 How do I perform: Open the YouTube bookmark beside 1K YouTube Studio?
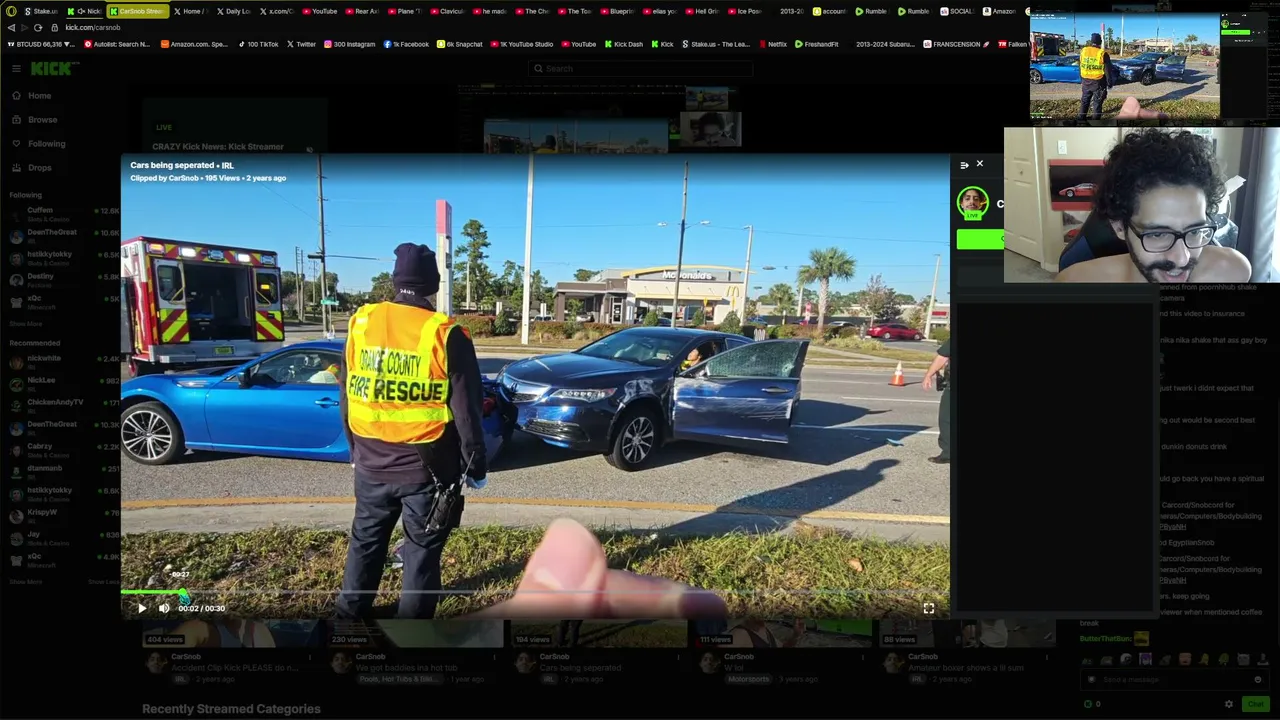(x=579, y=44)
